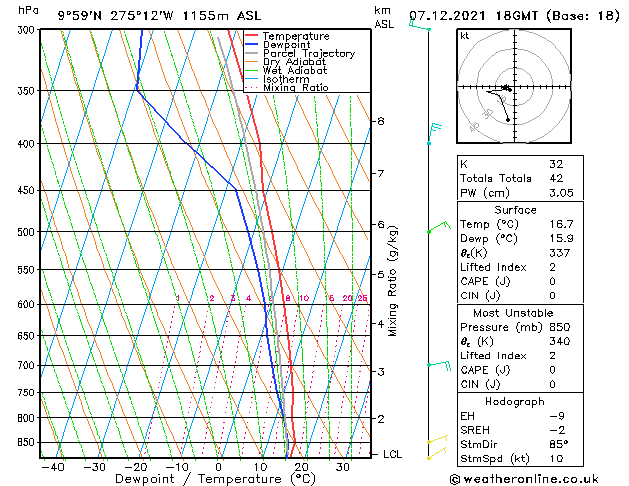Click the wind barb at 400 hPa level
This screenshot has width=629, height=486.
click(434, 134)
